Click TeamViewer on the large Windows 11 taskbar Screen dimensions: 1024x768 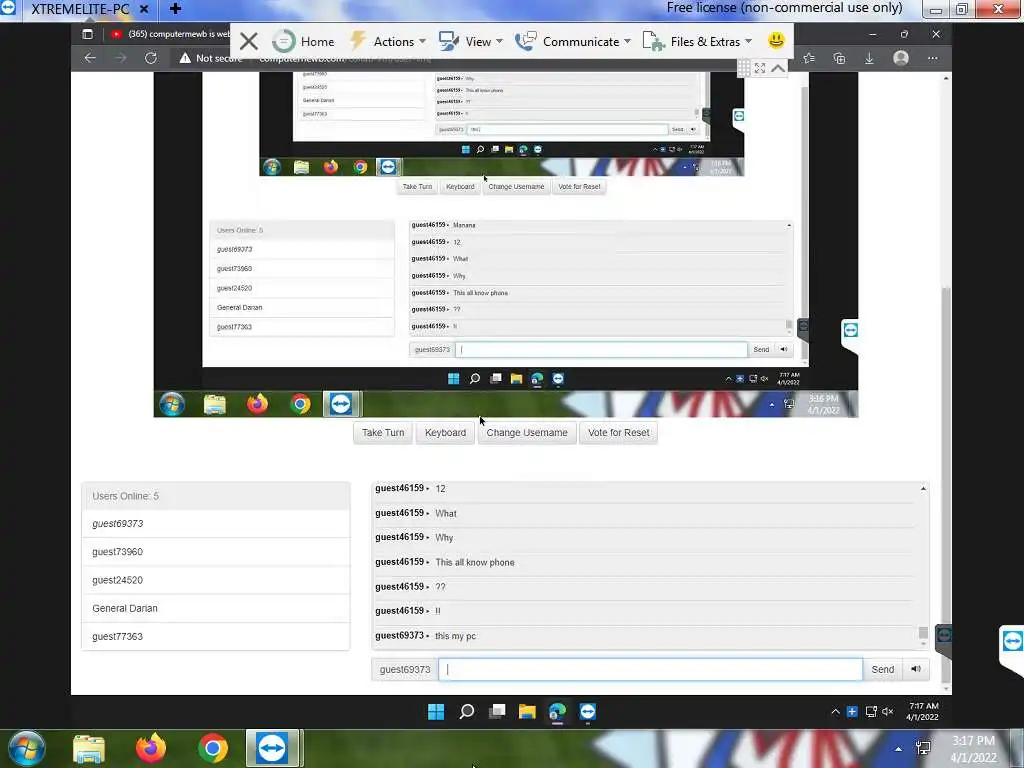point(588,712)
